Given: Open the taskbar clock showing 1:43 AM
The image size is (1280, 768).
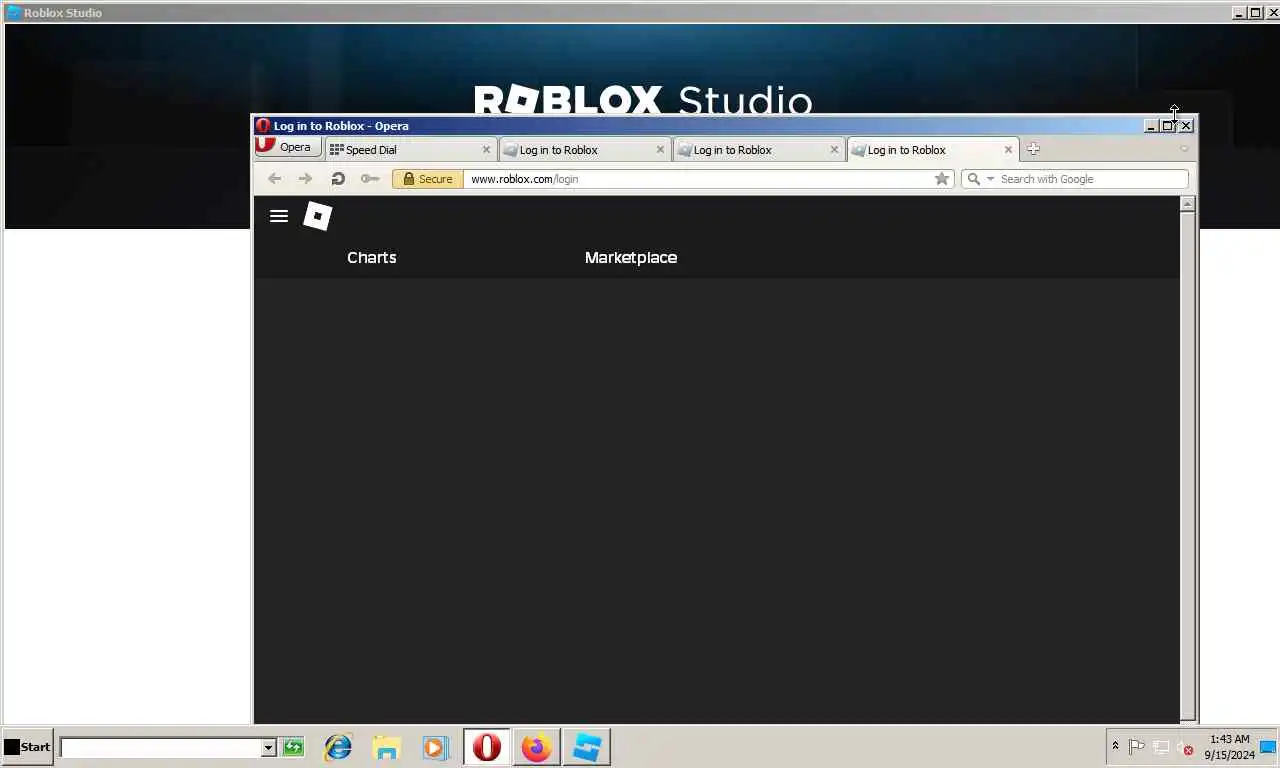Looking at the screenshot, I should tap(1229, 747).
